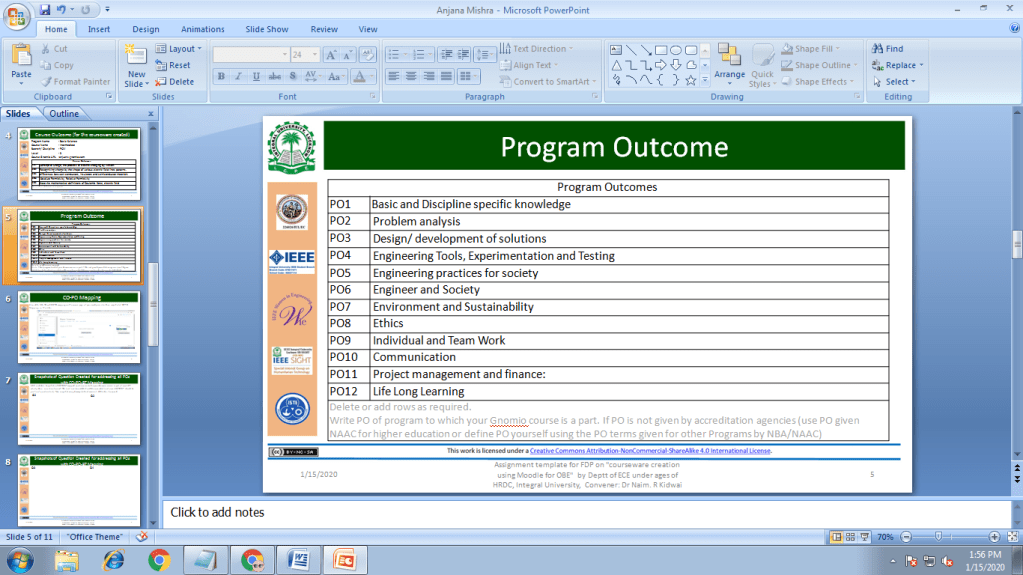Switch to Normal view button
The width and height of the screenshot is (1023, 575).
tap(836, 536)
